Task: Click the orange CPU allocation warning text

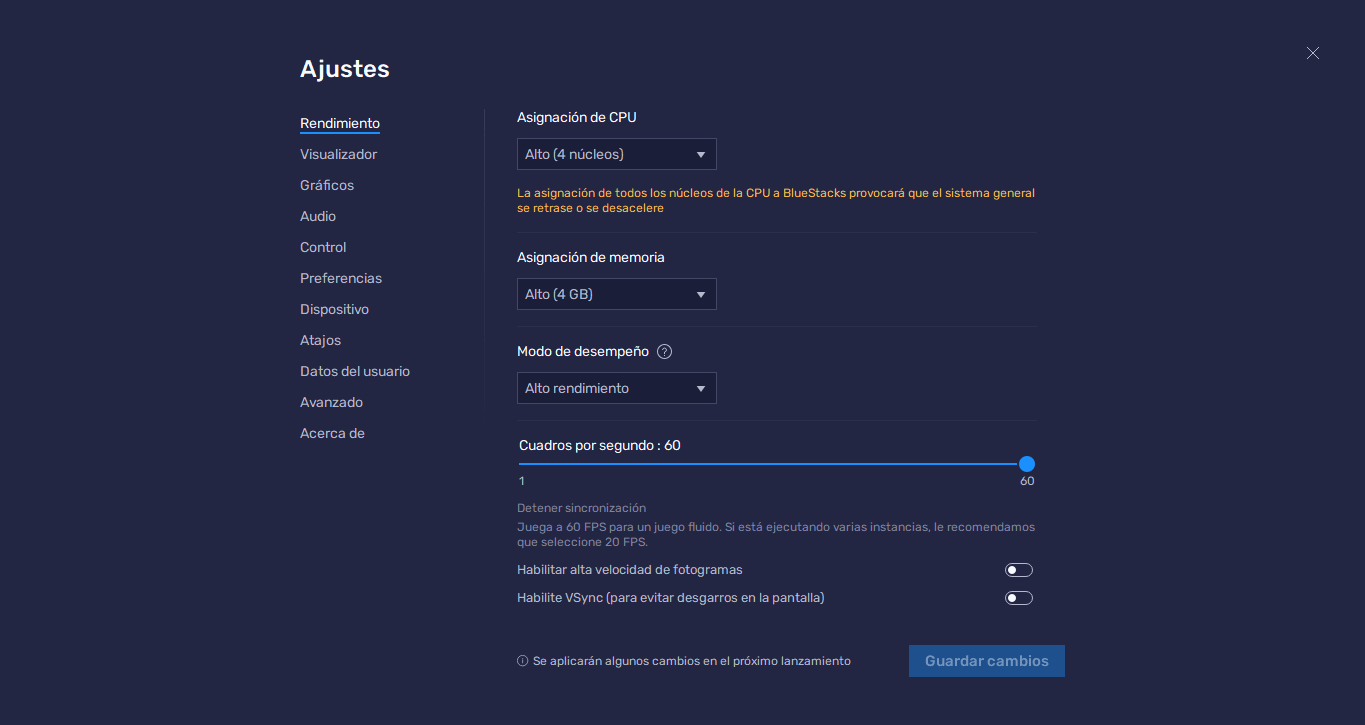Action: coord(776,200)
